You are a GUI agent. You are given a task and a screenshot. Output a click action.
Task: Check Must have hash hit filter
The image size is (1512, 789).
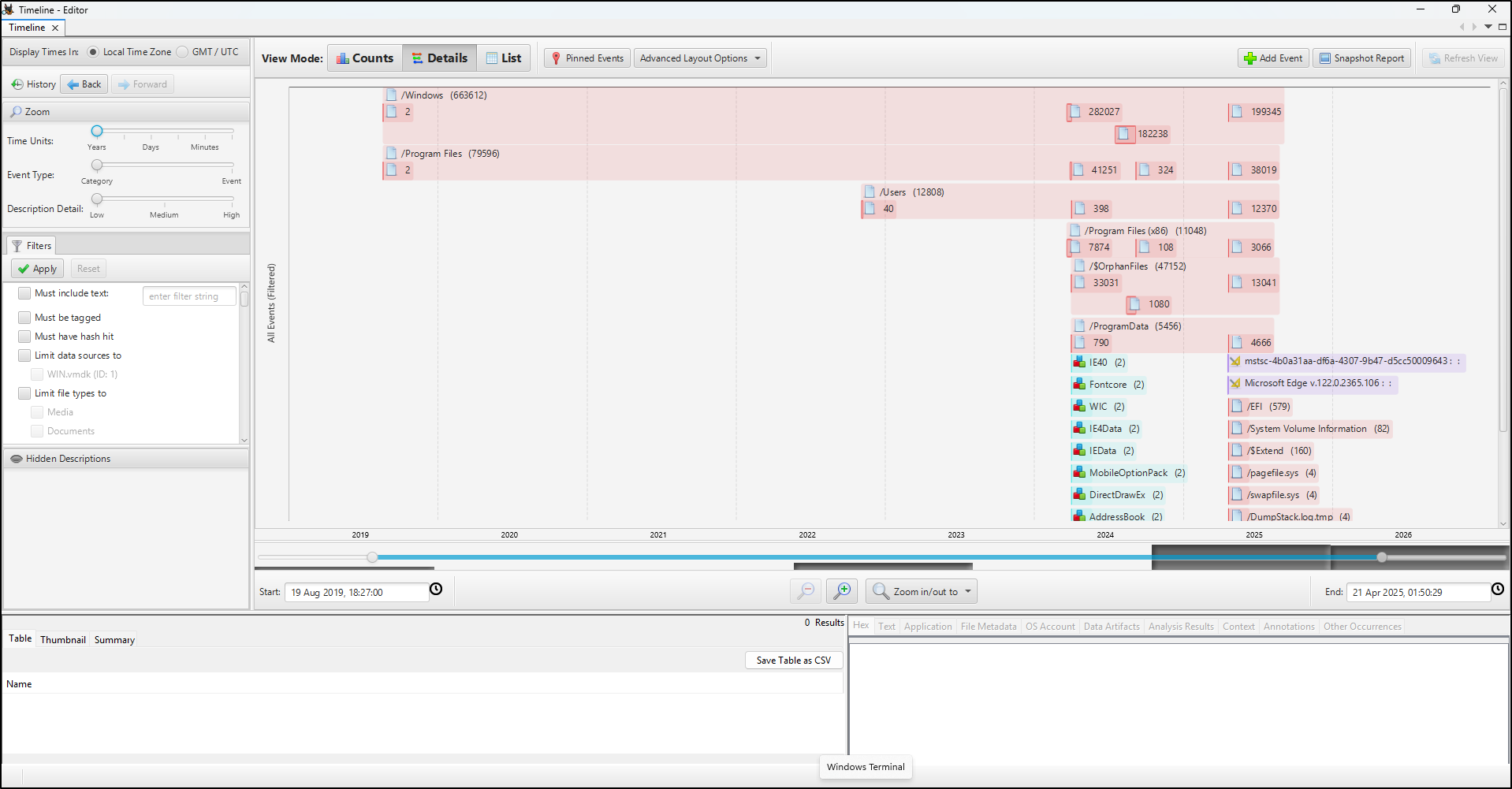pyautogui.click(x=24, y=337)
